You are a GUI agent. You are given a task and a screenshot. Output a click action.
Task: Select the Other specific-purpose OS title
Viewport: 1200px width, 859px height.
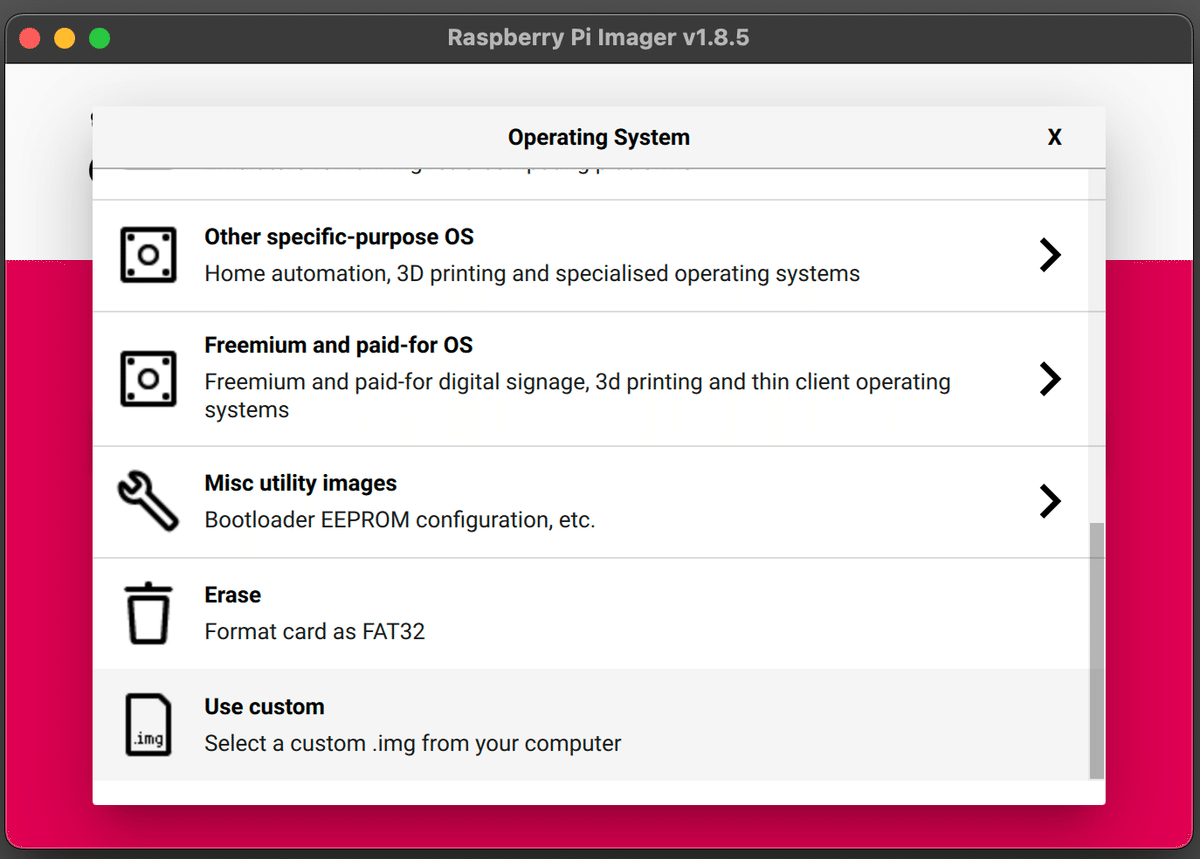(339, 237)
